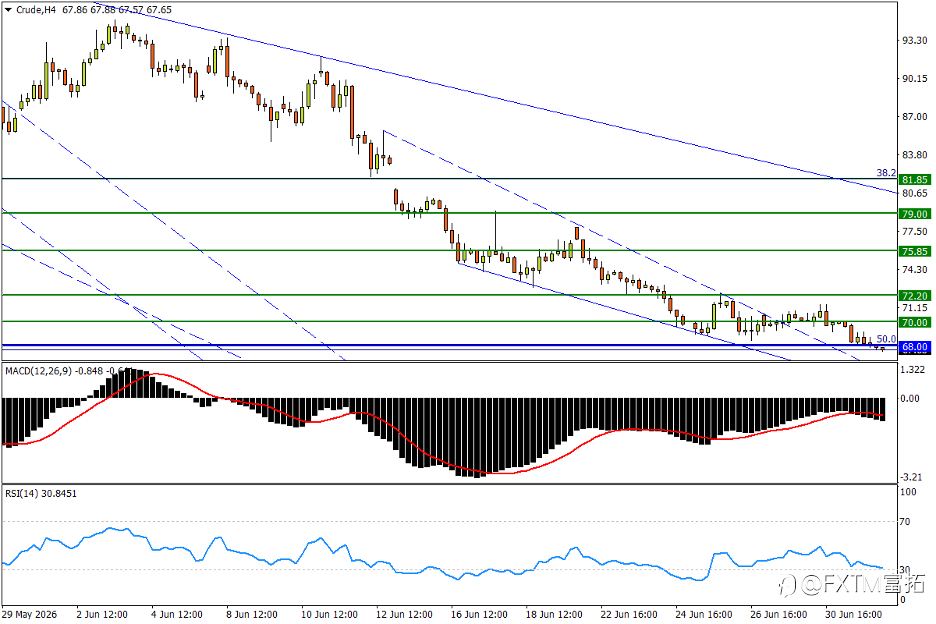Select the 8 Jun 12:00 time label
The image size is (936, 624).
coord(252,614)
